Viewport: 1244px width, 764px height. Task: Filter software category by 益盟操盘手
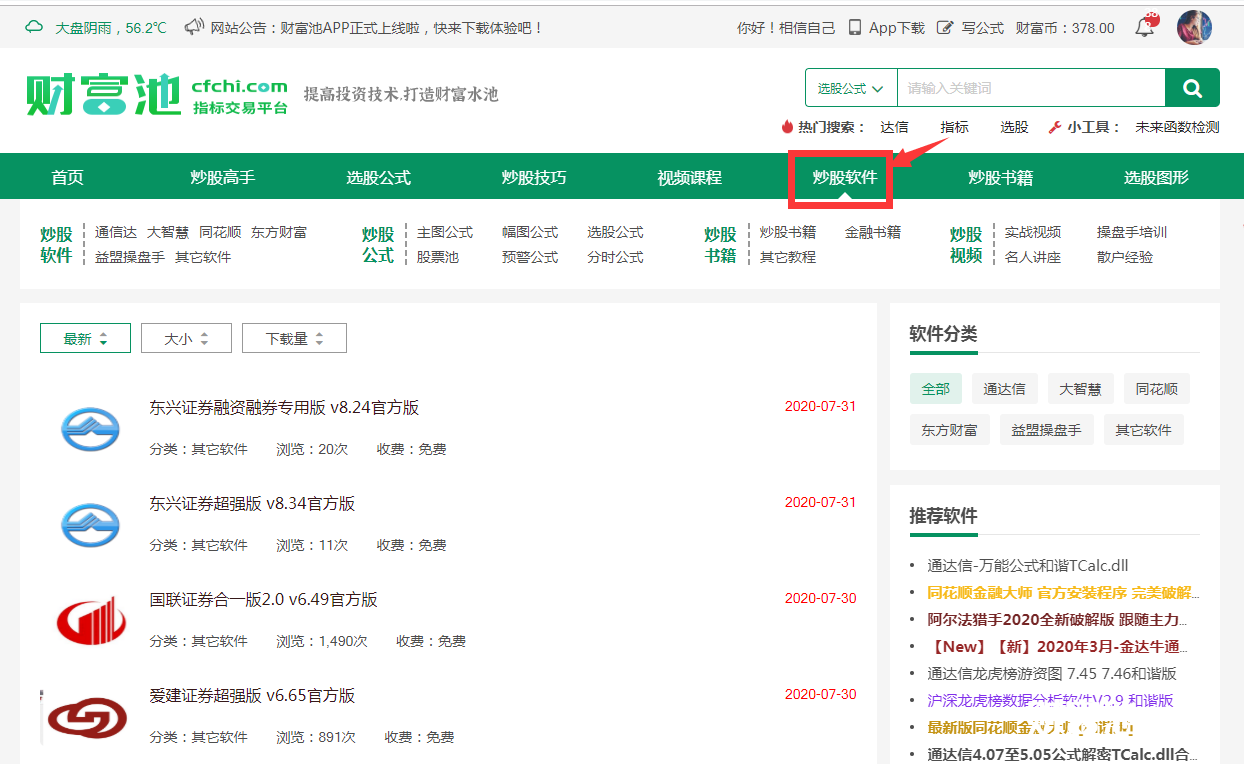1047,430
